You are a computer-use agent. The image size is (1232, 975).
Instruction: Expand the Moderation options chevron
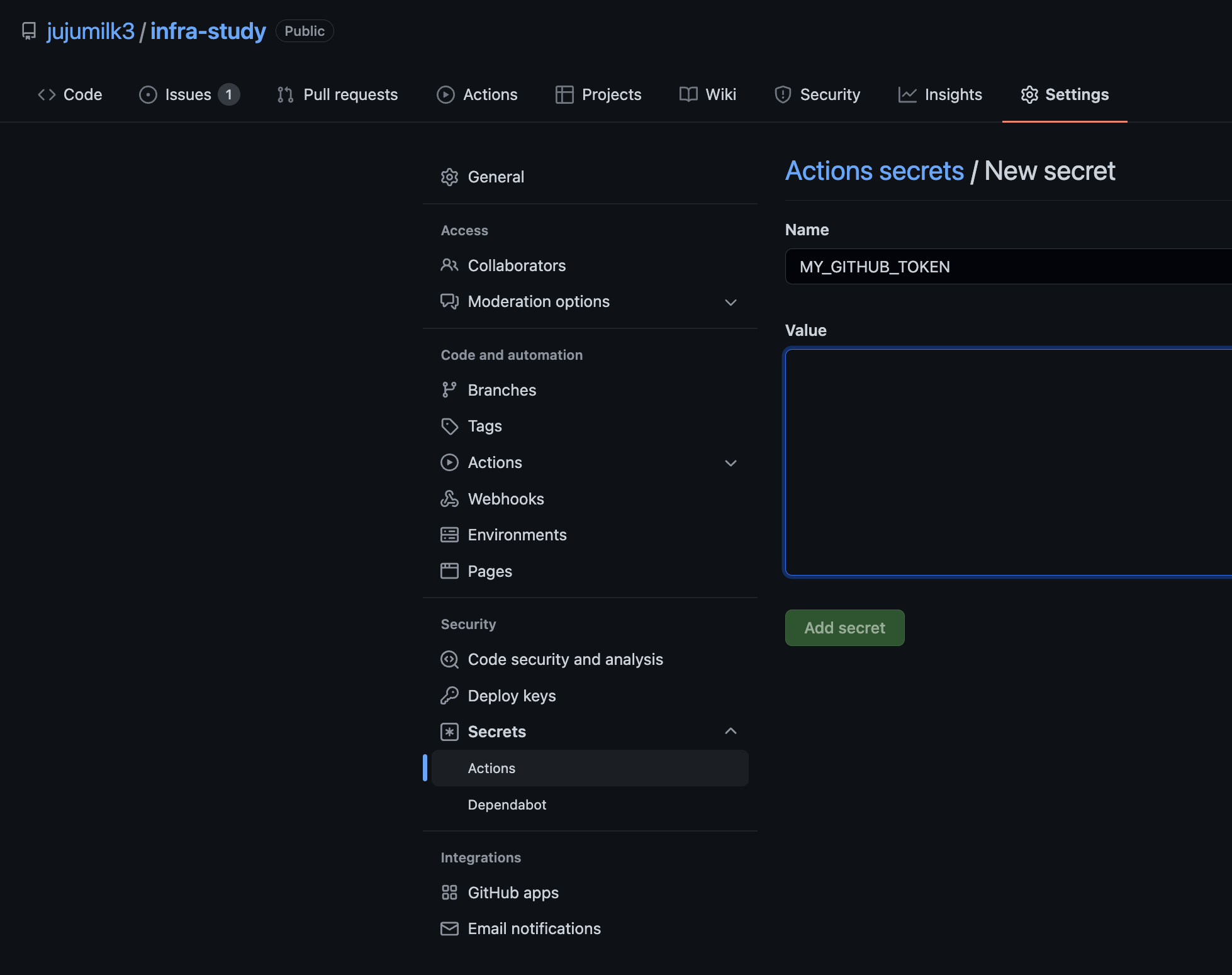coord(731,303)
